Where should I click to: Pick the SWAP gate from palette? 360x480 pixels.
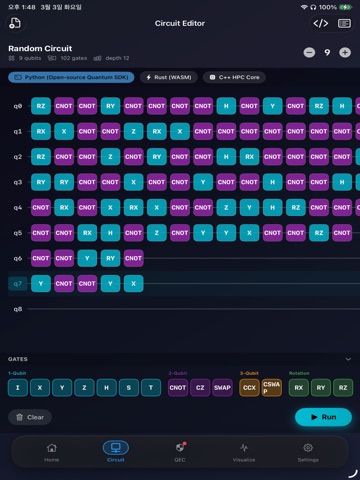[x=222, y=388]
